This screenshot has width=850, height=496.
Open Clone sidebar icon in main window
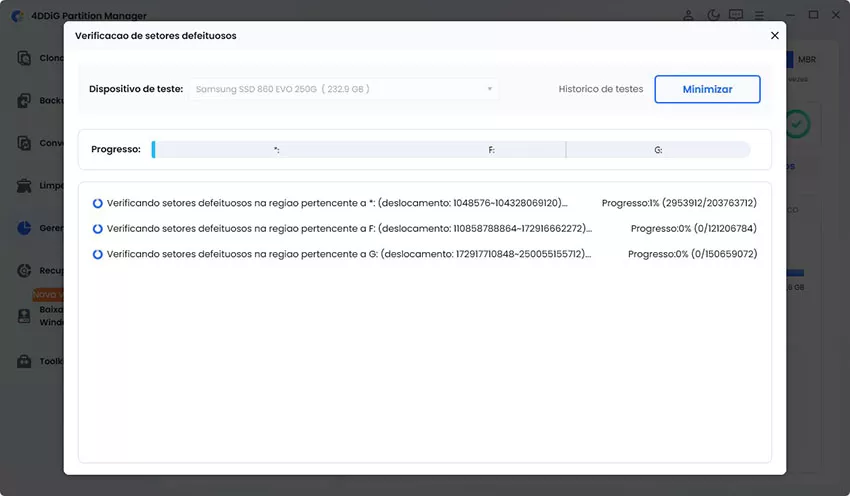[24, 57]
